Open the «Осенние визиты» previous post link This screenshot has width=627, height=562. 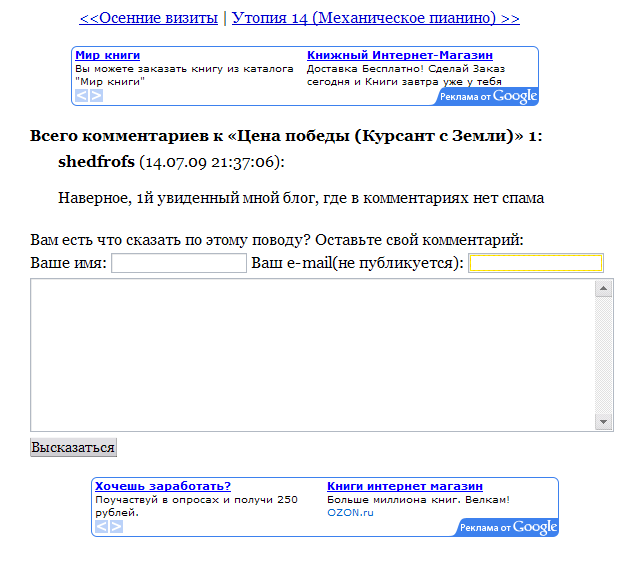tap(148, 18)
